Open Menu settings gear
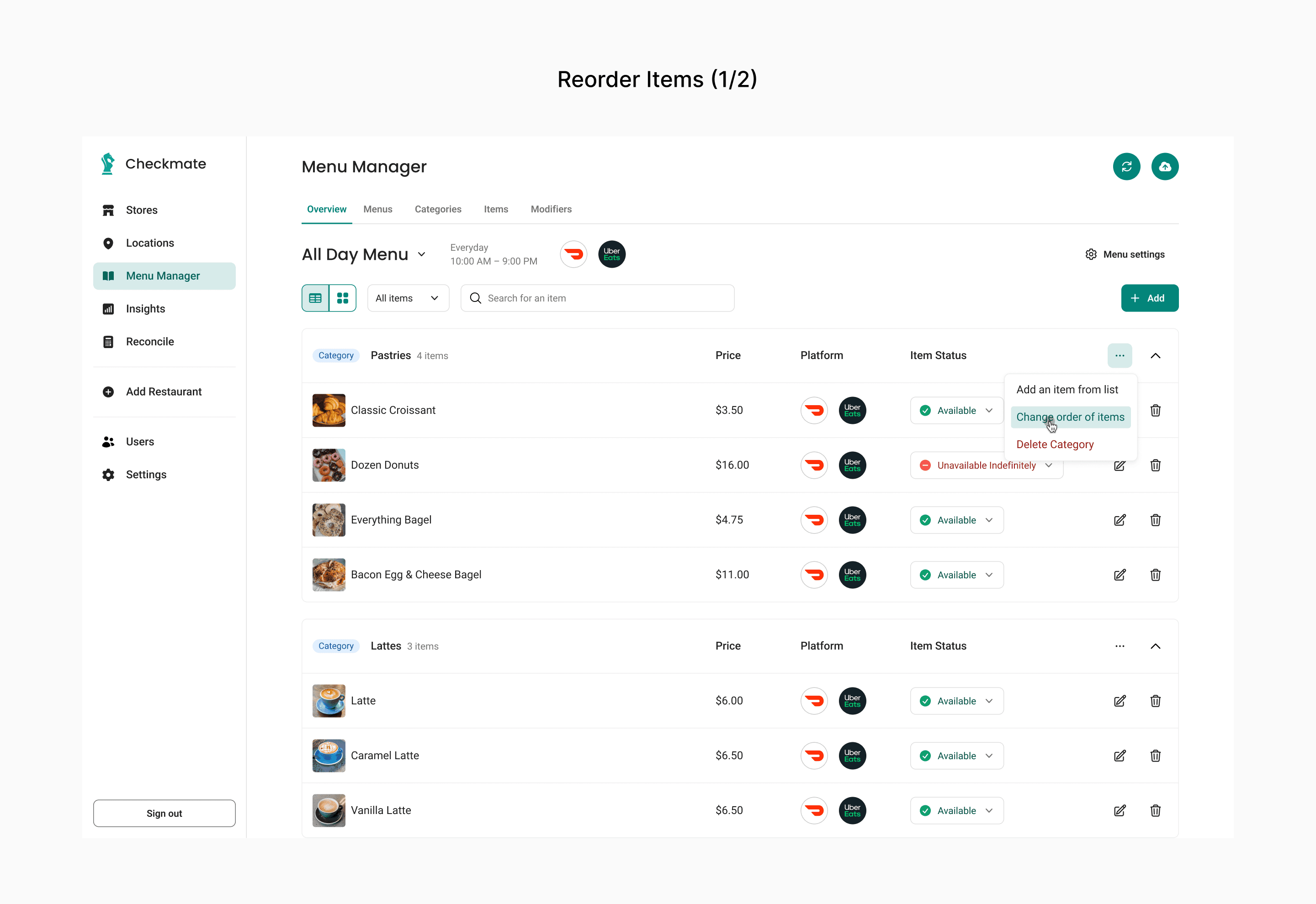This screenshot has height=904, width=1316. click(1125, 254)
